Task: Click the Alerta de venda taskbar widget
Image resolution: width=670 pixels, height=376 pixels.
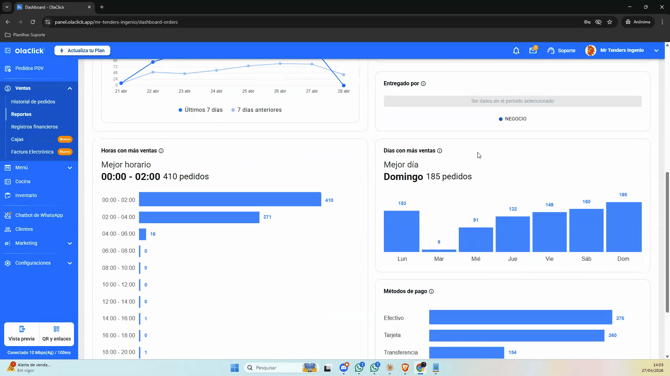Action: tap(29, 367)
